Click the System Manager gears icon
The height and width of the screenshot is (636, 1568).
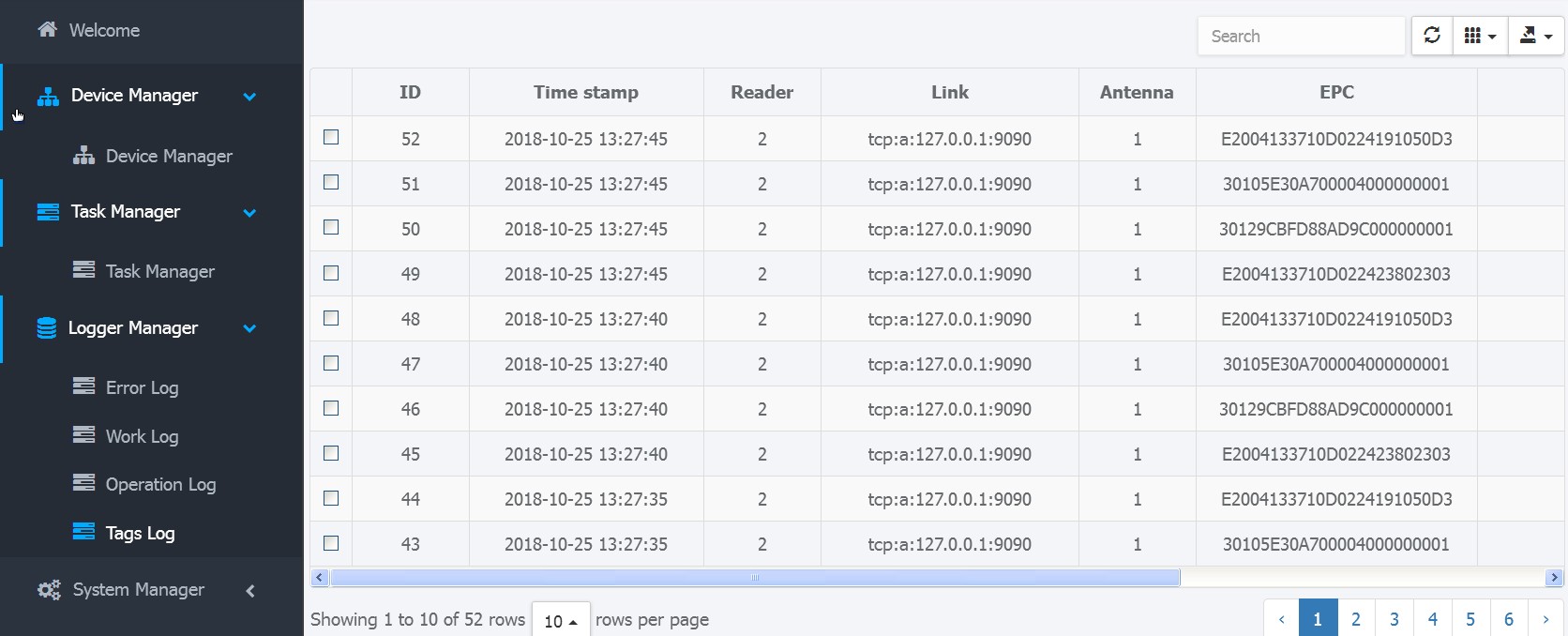tap(49, 590)
